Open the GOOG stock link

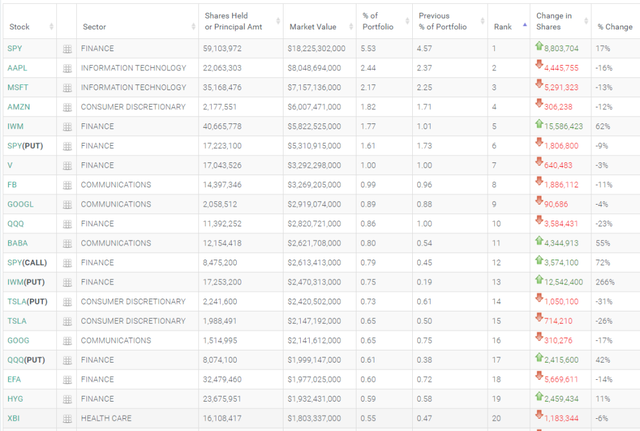coord(18,340)
